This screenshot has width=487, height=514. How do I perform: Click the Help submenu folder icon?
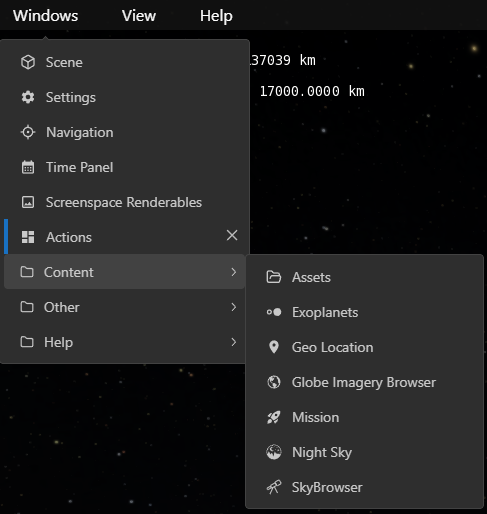27,342
